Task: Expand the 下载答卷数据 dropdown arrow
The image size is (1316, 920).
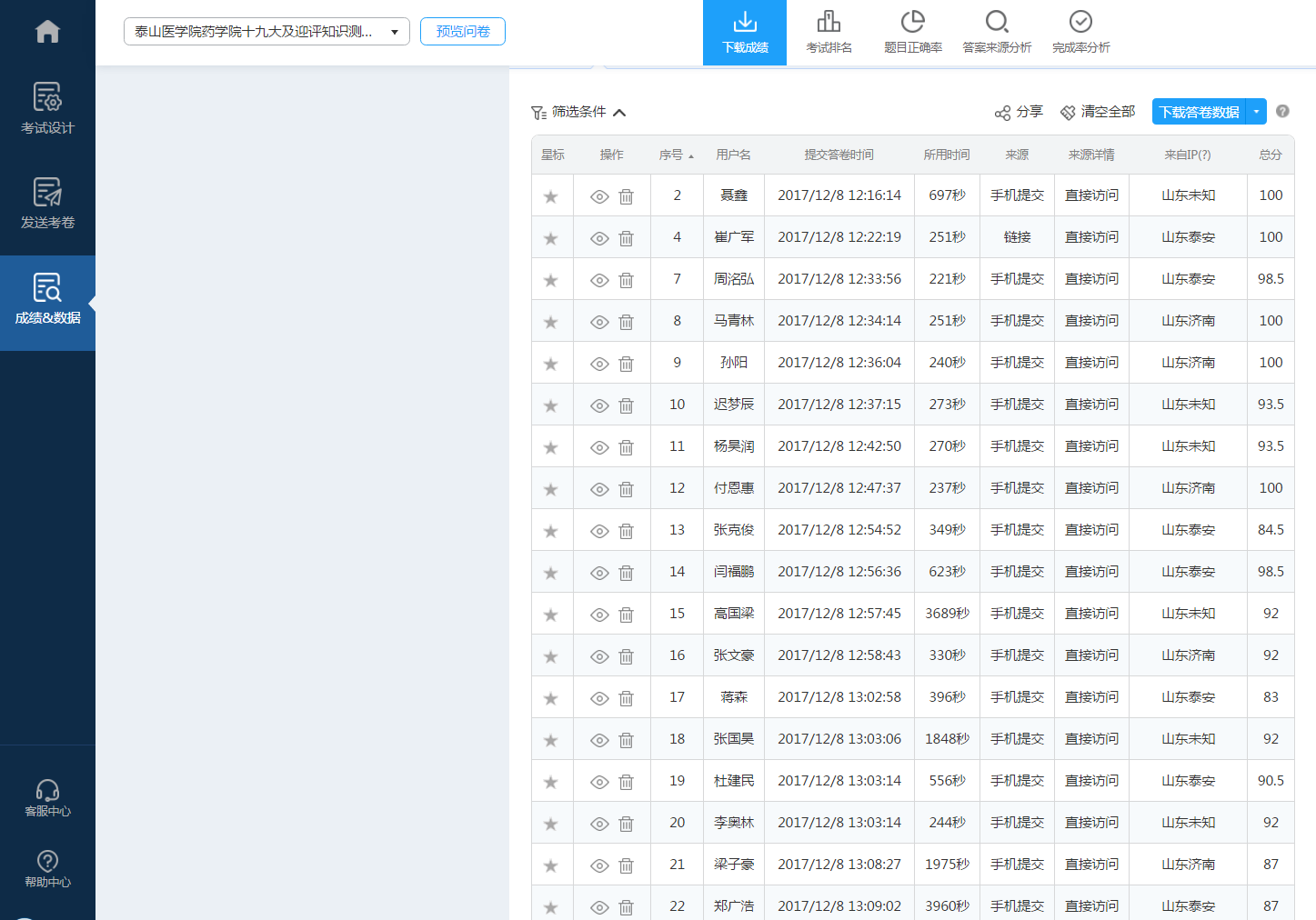Action: (x=1256, y=112)
